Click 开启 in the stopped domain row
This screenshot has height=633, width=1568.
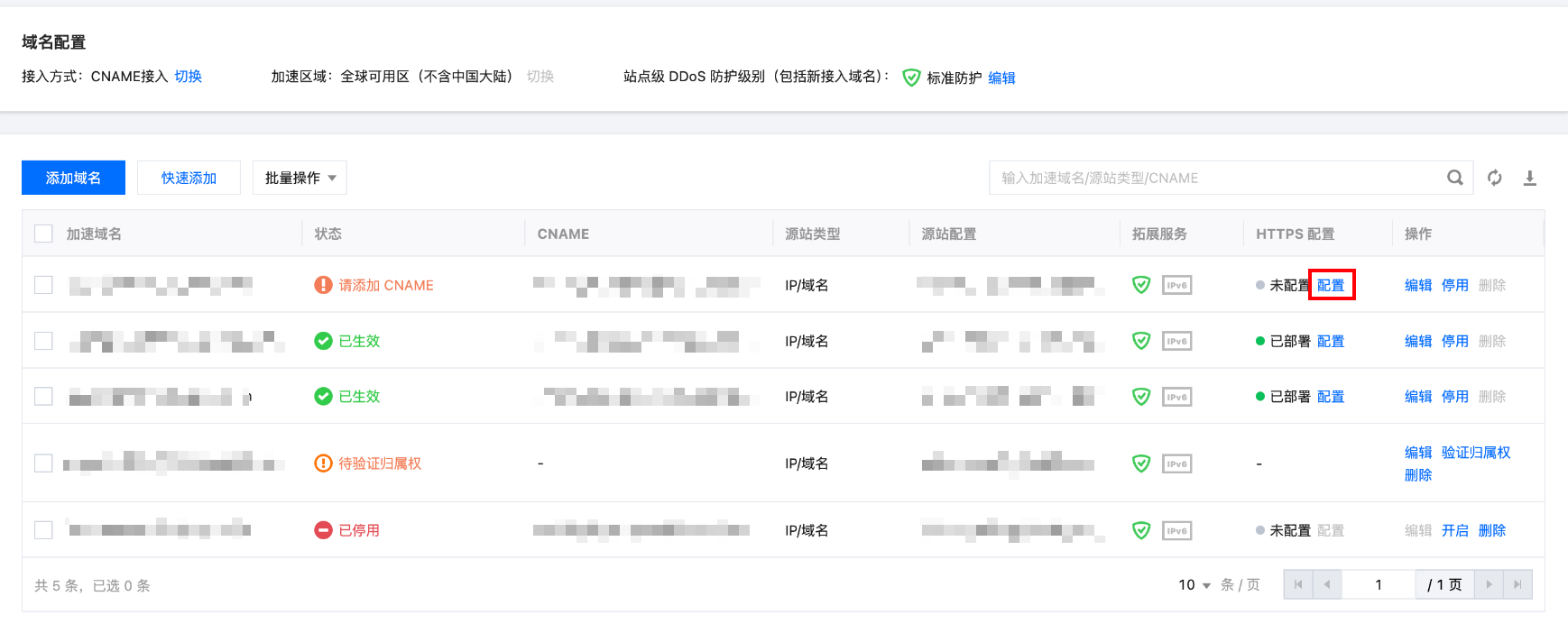coord(1454,530)
